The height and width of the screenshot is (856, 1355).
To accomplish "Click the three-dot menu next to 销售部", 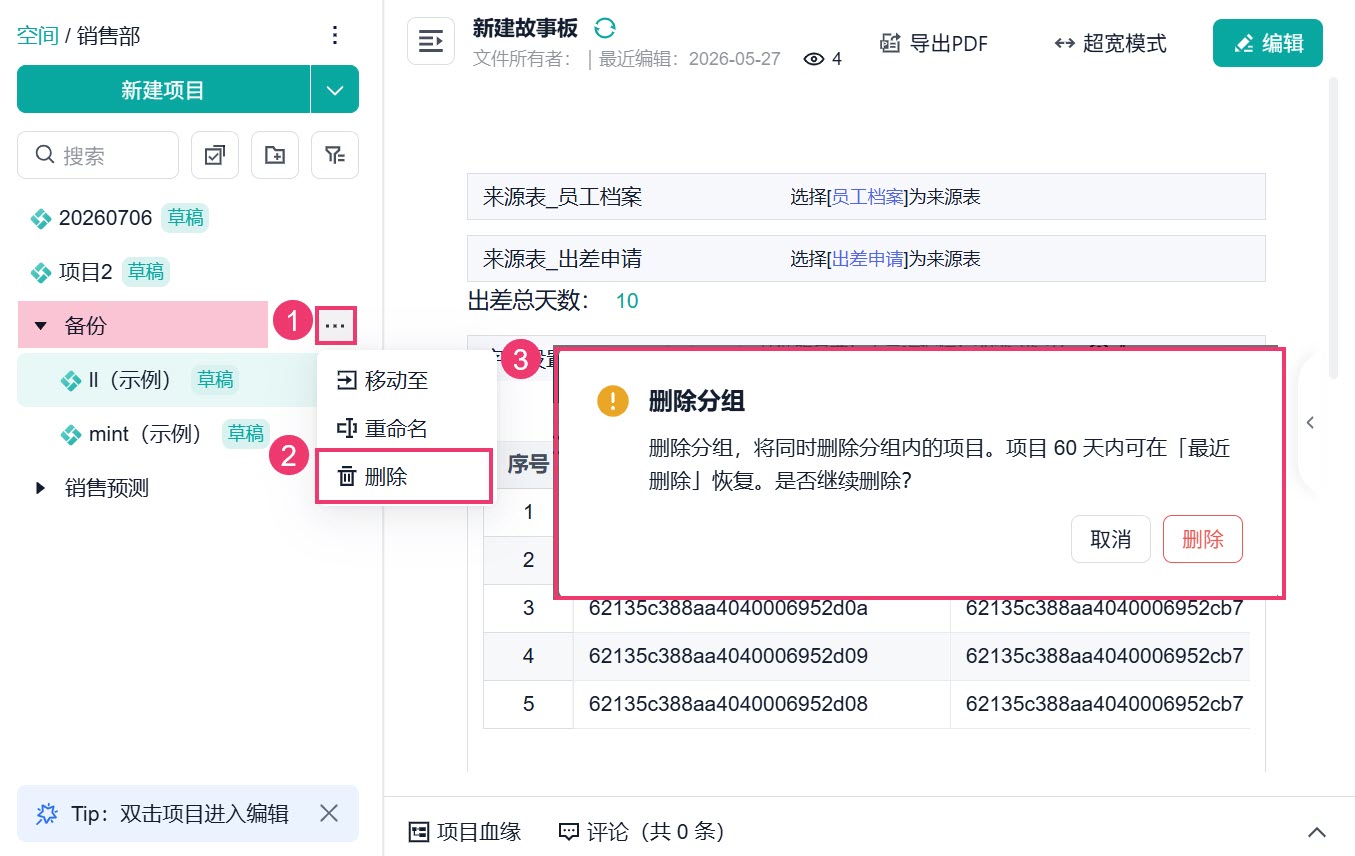I will coord(335,36).
